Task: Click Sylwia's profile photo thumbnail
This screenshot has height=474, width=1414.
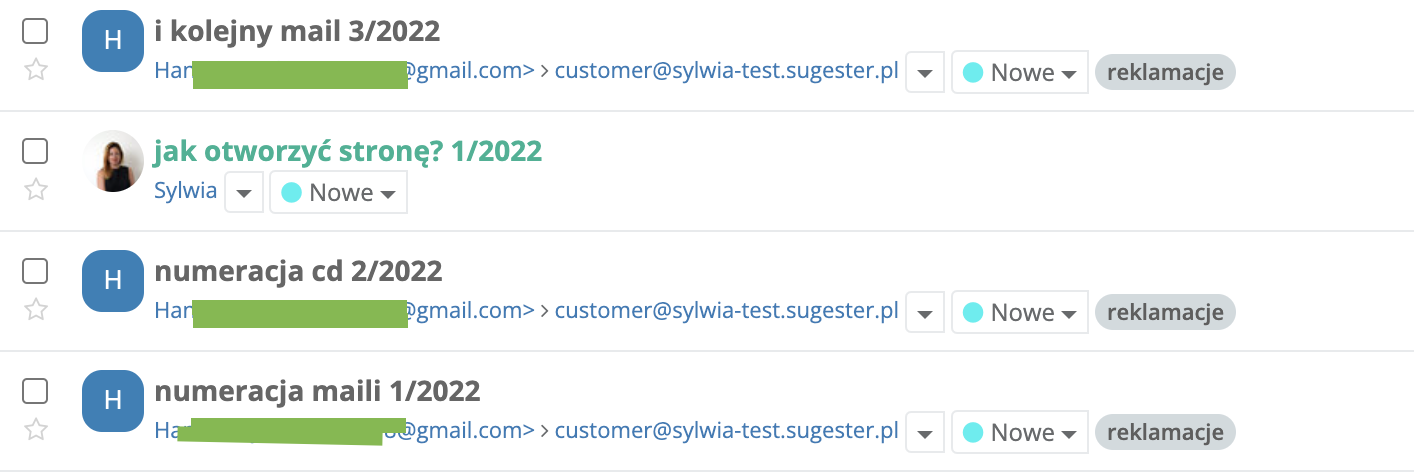Action: click(113, 161)
